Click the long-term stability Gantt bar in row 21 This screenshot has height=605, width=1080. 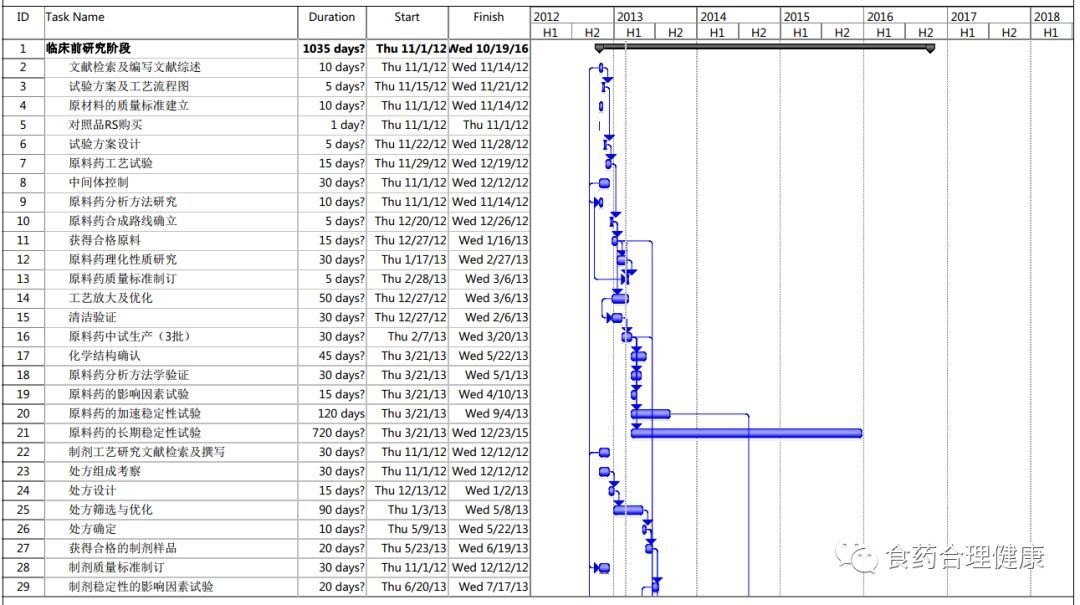747,433
